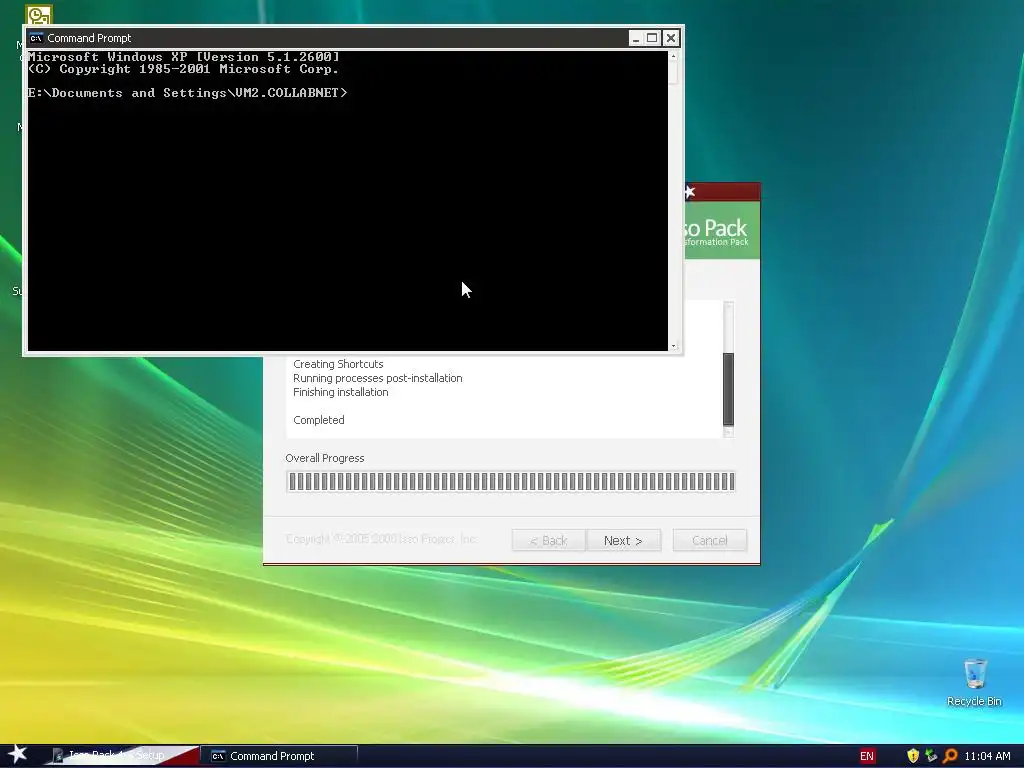Click the yellow security shield tray icon
This screenshot has width=1024, height=768.
[913, 756]
